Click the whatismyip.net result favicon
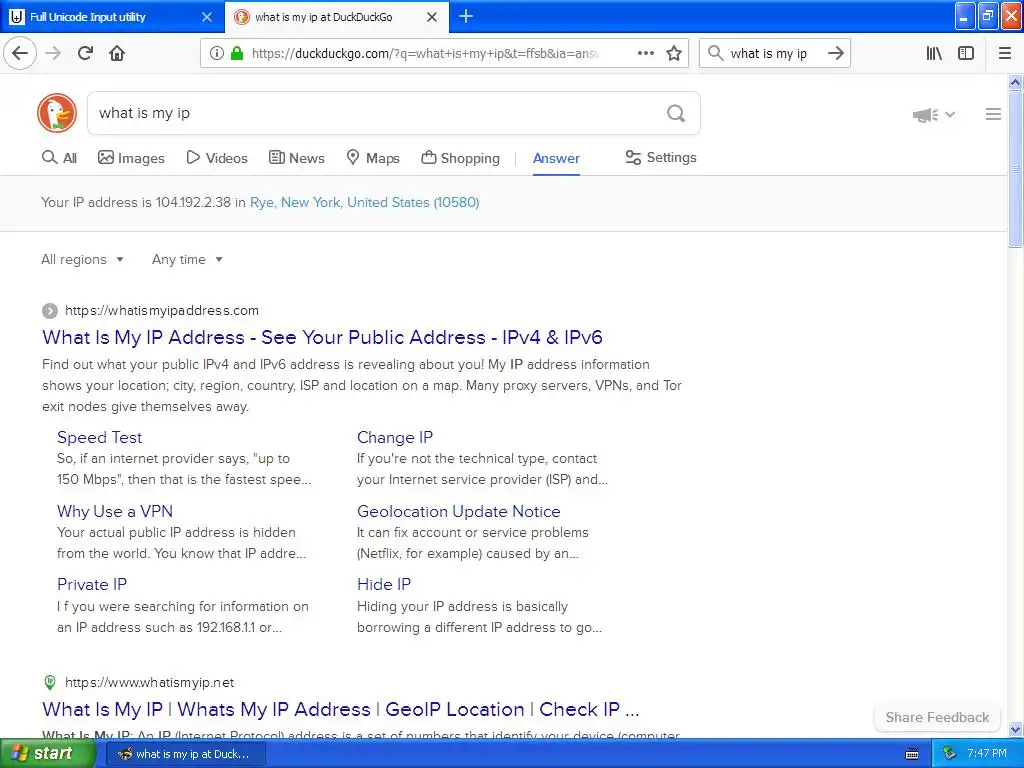1024x768 pixels. pos(50,682)
